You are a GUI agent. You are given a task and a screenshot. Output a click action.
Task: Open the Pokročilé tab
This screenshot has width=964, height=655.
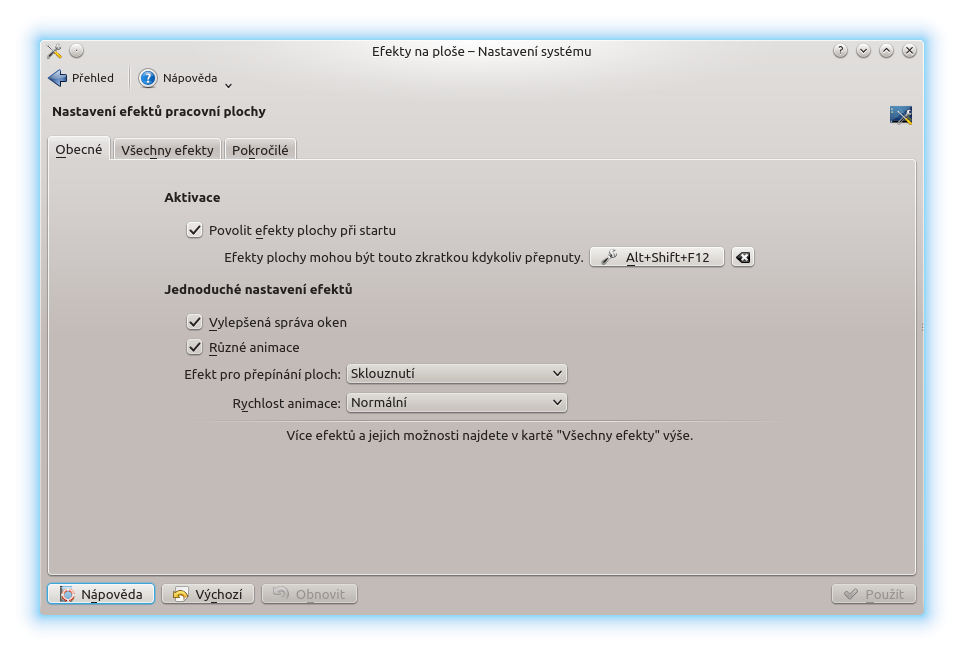click(x=260, y=150)
